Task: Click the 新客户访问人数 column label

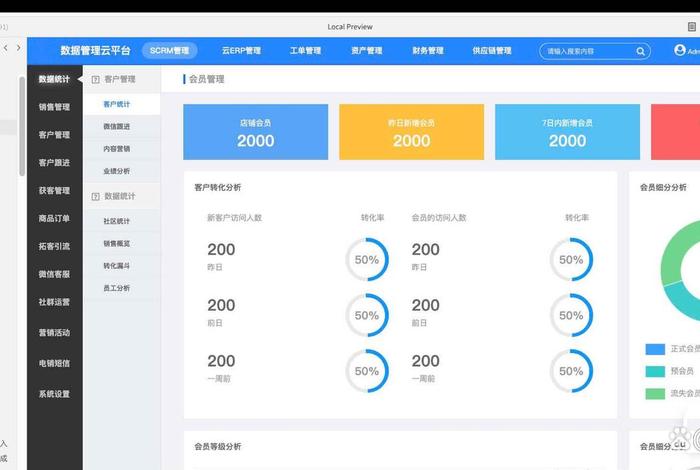Action: 234,218
